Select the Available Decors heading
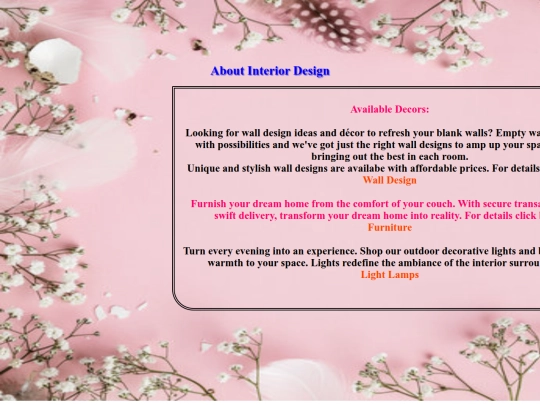The height and width of the screenshot is (405, 540). pos(390,110)
